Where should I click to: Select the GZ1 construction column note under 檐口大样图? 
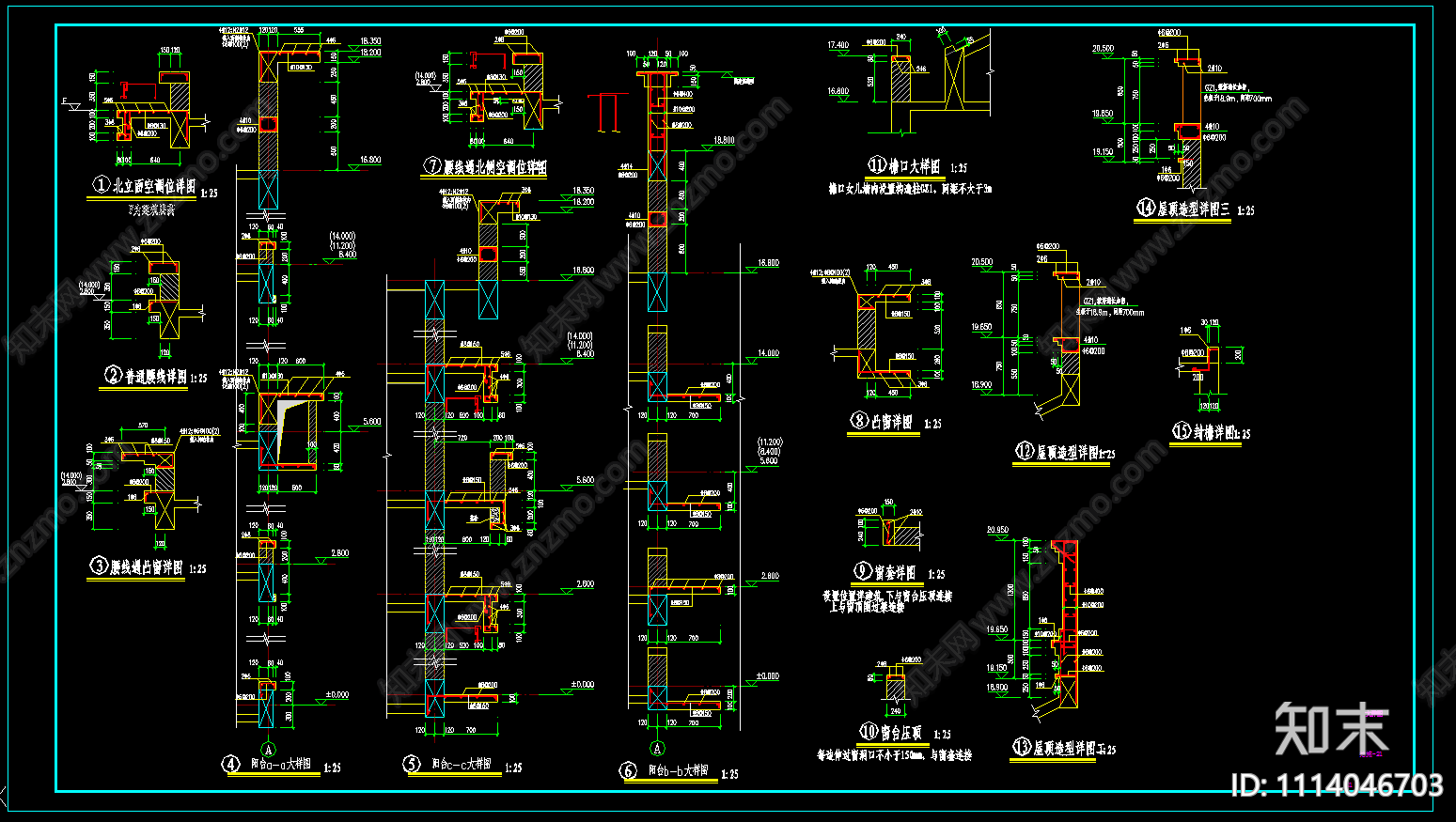[911, 189]
